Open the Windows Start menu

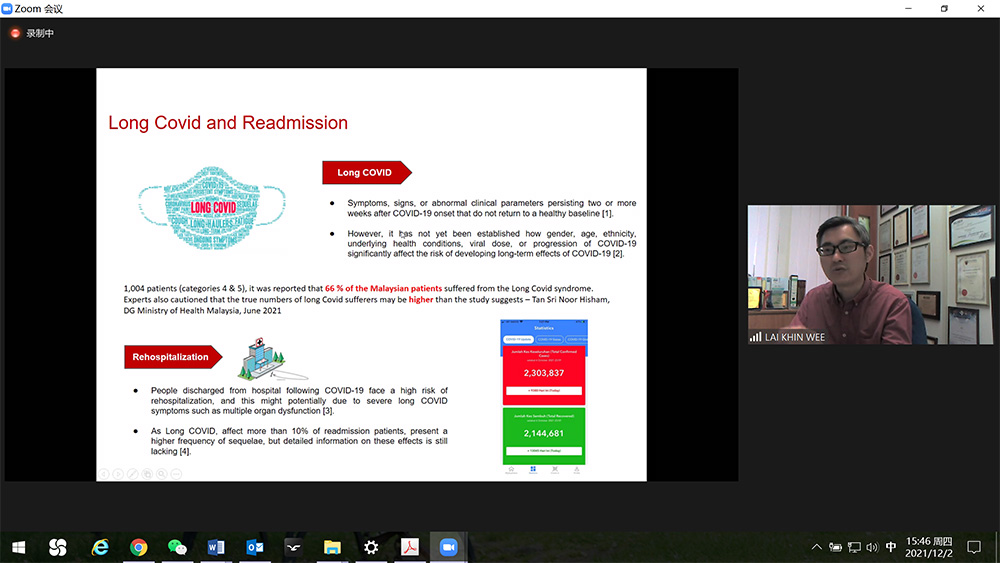(x=18, y=547)
